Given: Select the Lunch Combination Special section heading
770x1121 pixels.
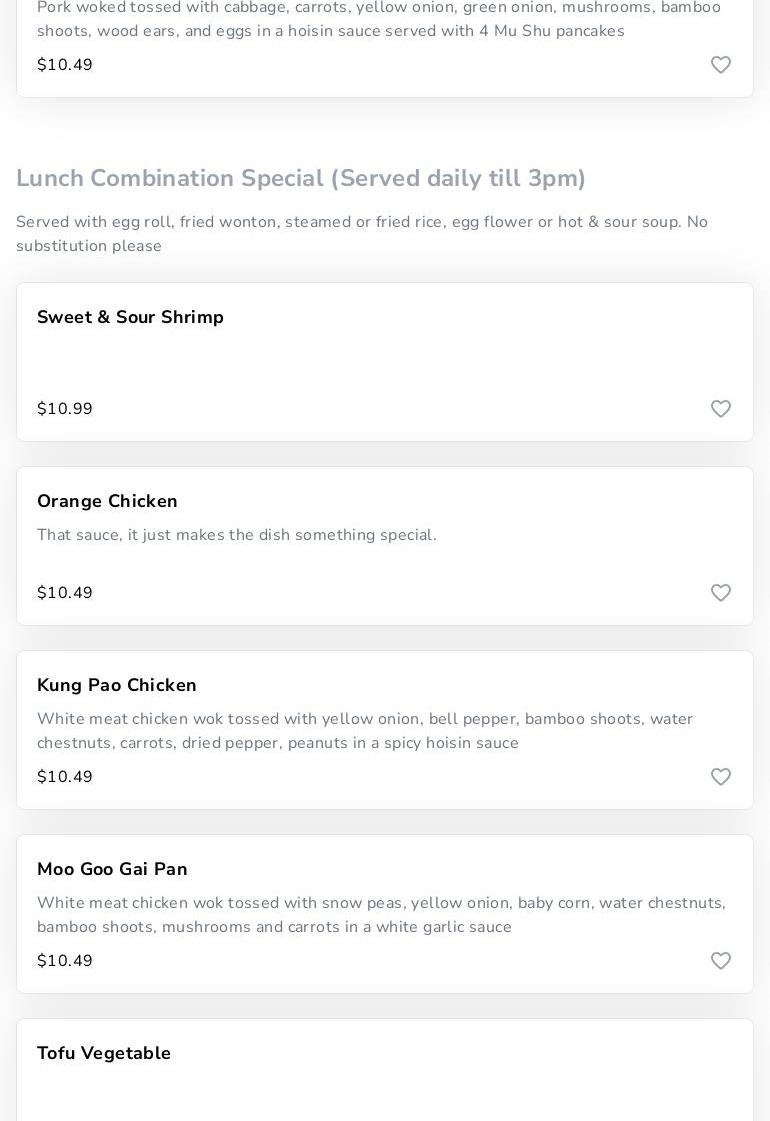Looking at the screenshot, I should click(301, 178).
